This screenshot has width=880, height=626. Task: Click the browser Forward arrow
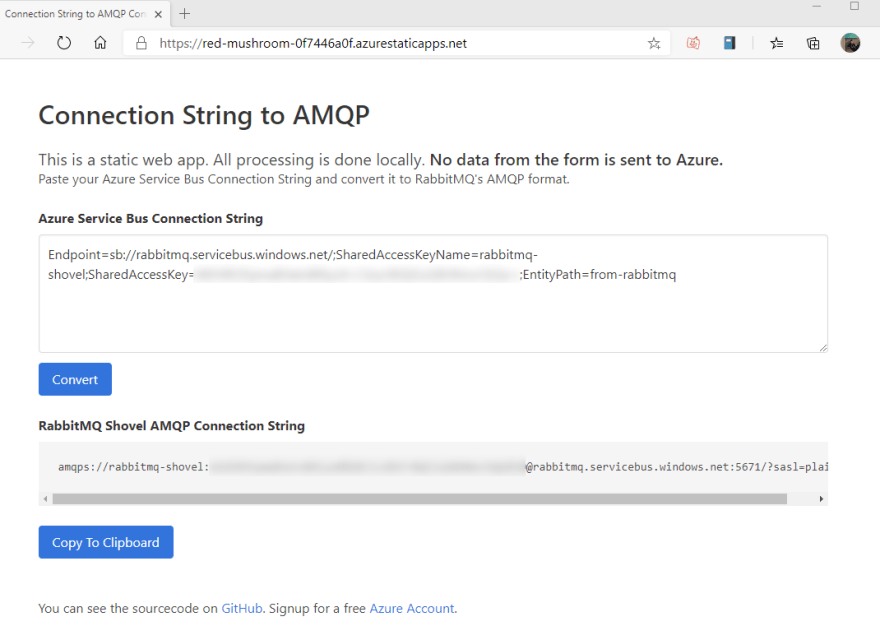(28, 43)
